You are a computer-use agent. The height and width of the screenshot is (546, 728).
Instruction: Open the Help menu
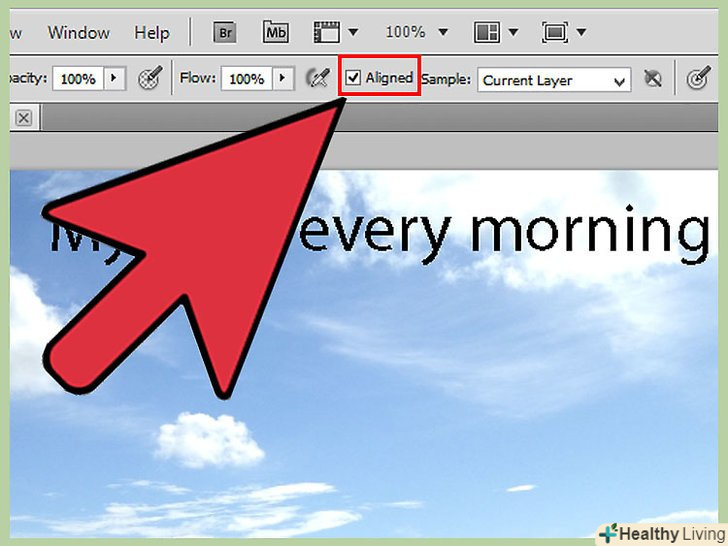coord(152,32)
